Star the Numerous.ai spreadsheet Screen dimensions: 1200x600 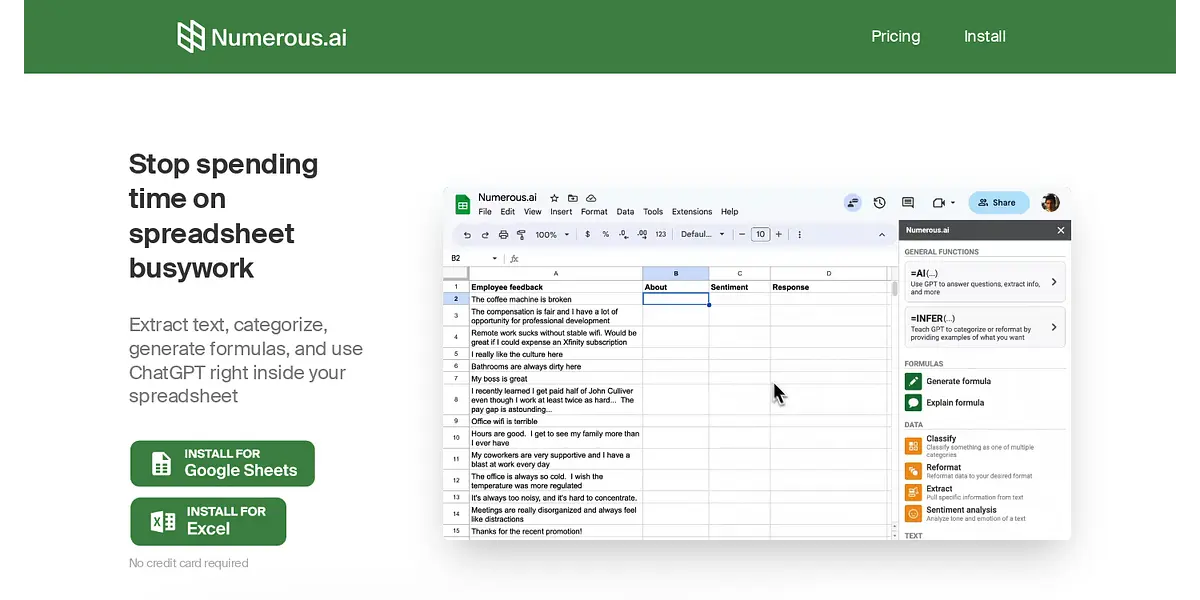point(554,198)
